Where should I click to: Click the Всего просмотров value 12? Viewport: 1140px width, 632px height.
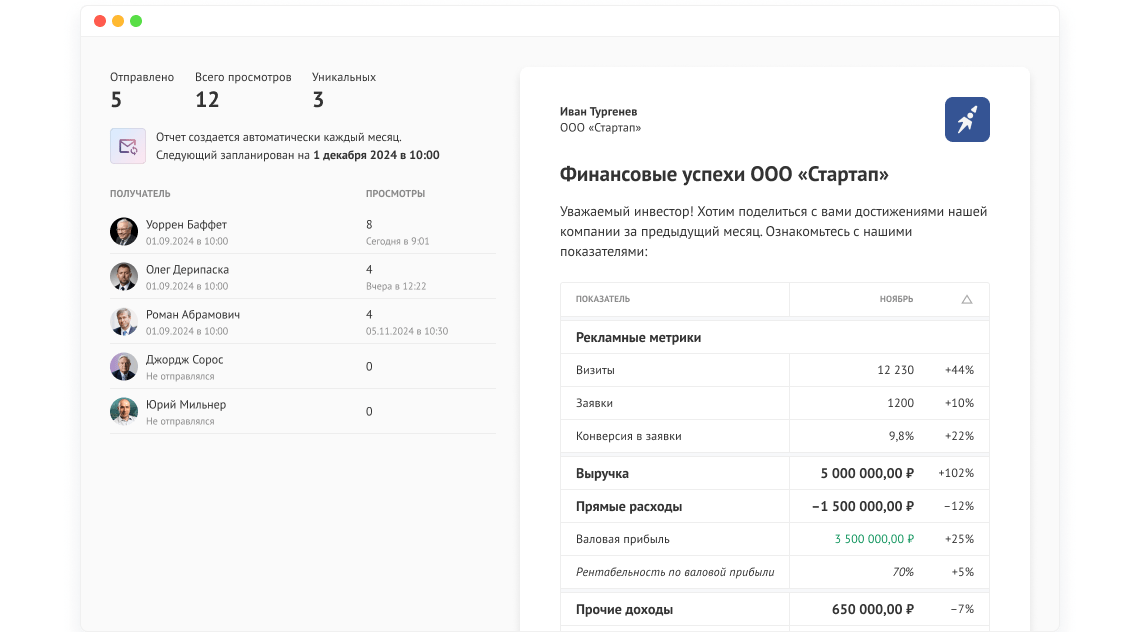[207, 100]
